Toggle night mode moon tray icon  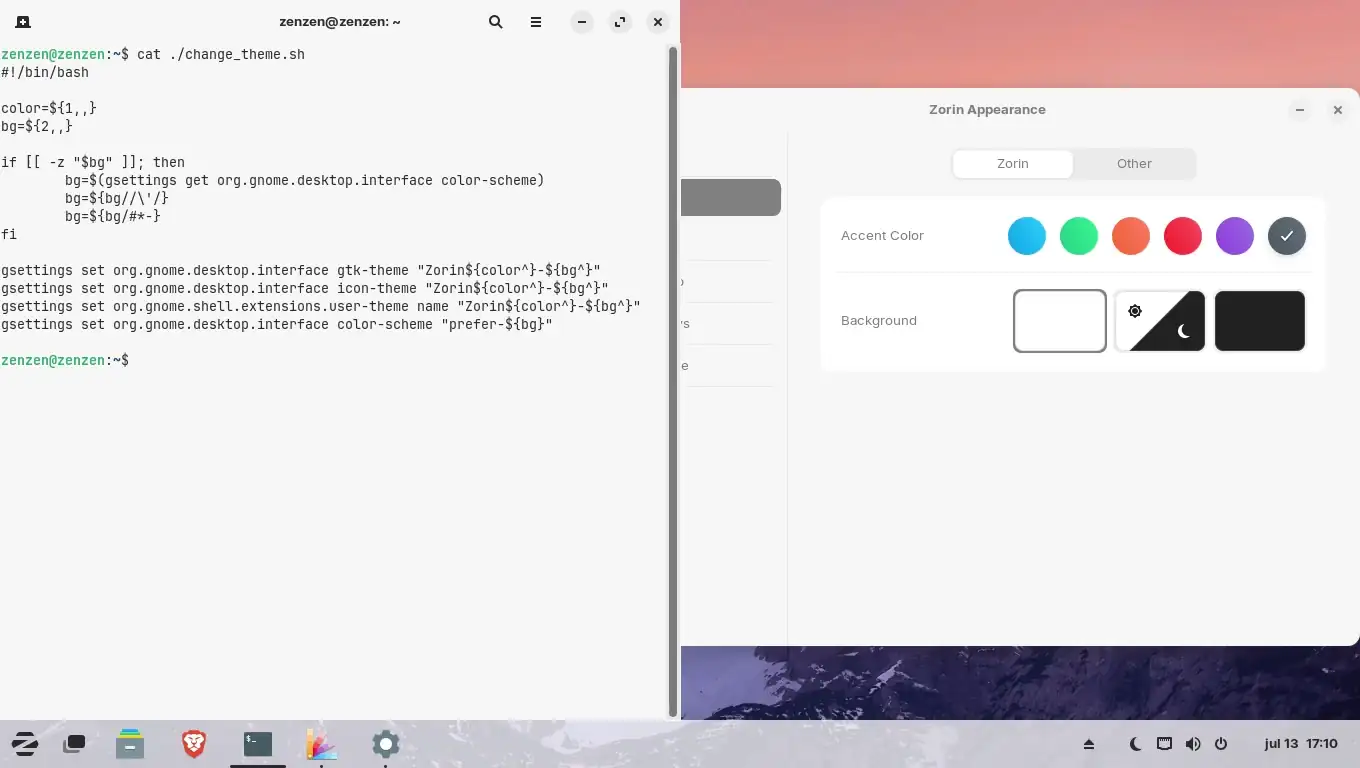(1136, 744)
